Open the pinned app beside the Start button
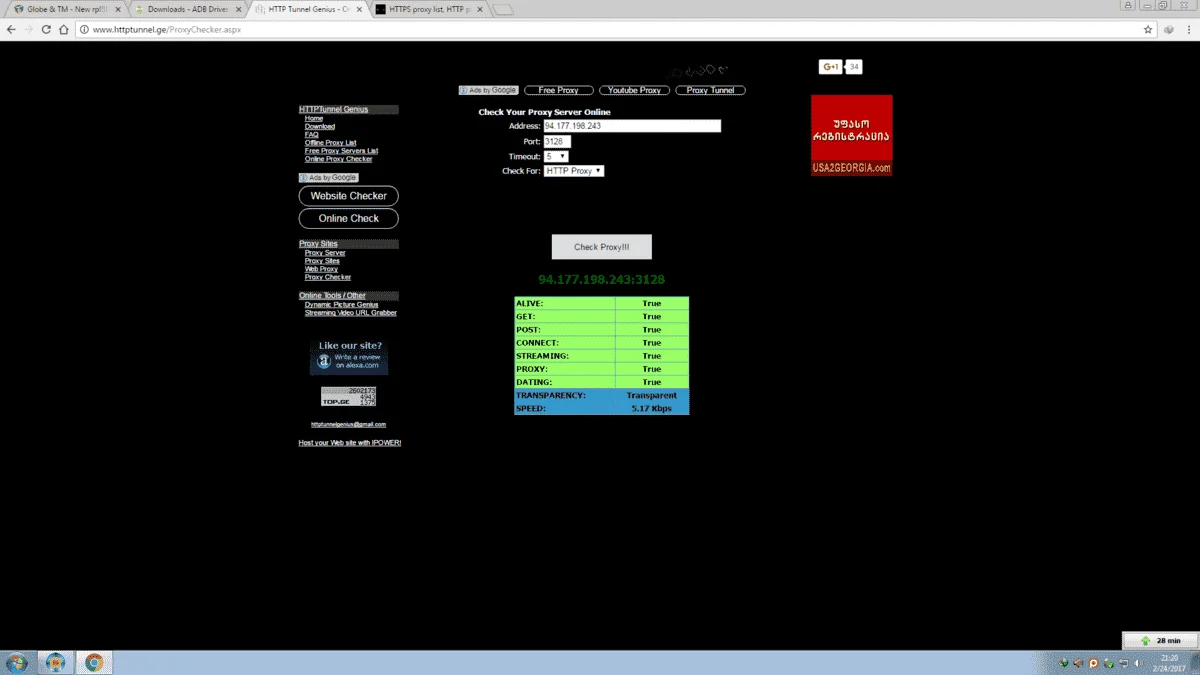 click(55, 662)
